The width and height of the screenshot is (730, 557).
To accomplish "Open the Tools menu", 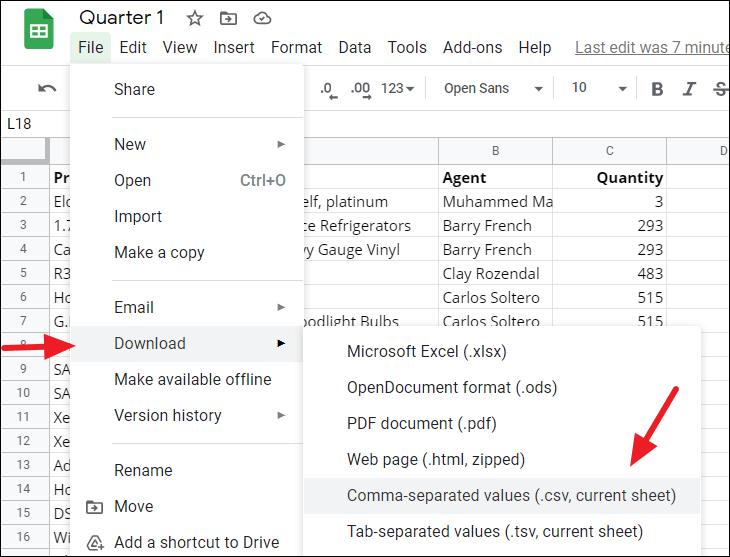I will [407, 48].
